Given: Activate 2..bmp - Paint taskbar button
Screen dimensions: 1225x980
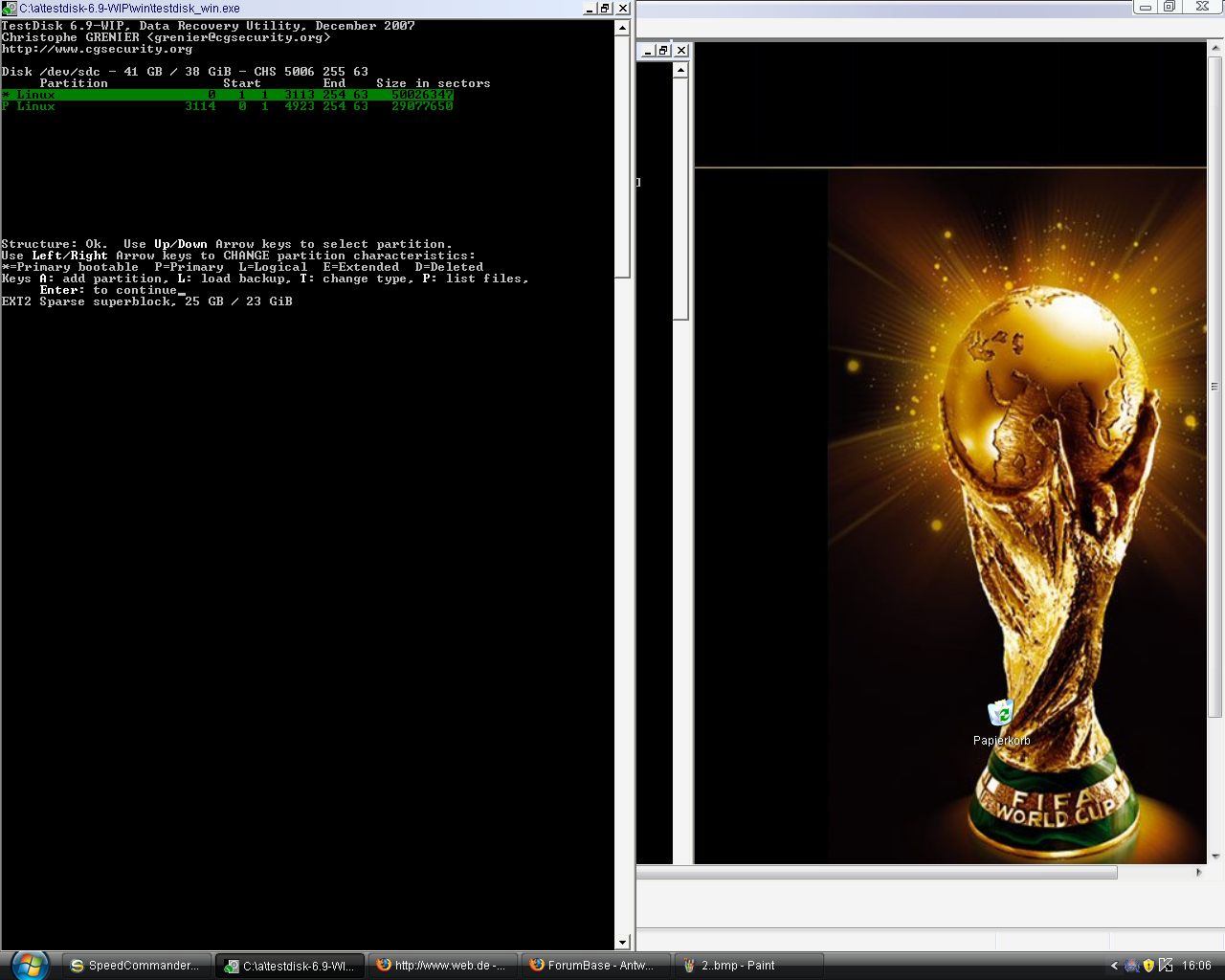Looking at the screenshot, I should (x=747, y=966).
